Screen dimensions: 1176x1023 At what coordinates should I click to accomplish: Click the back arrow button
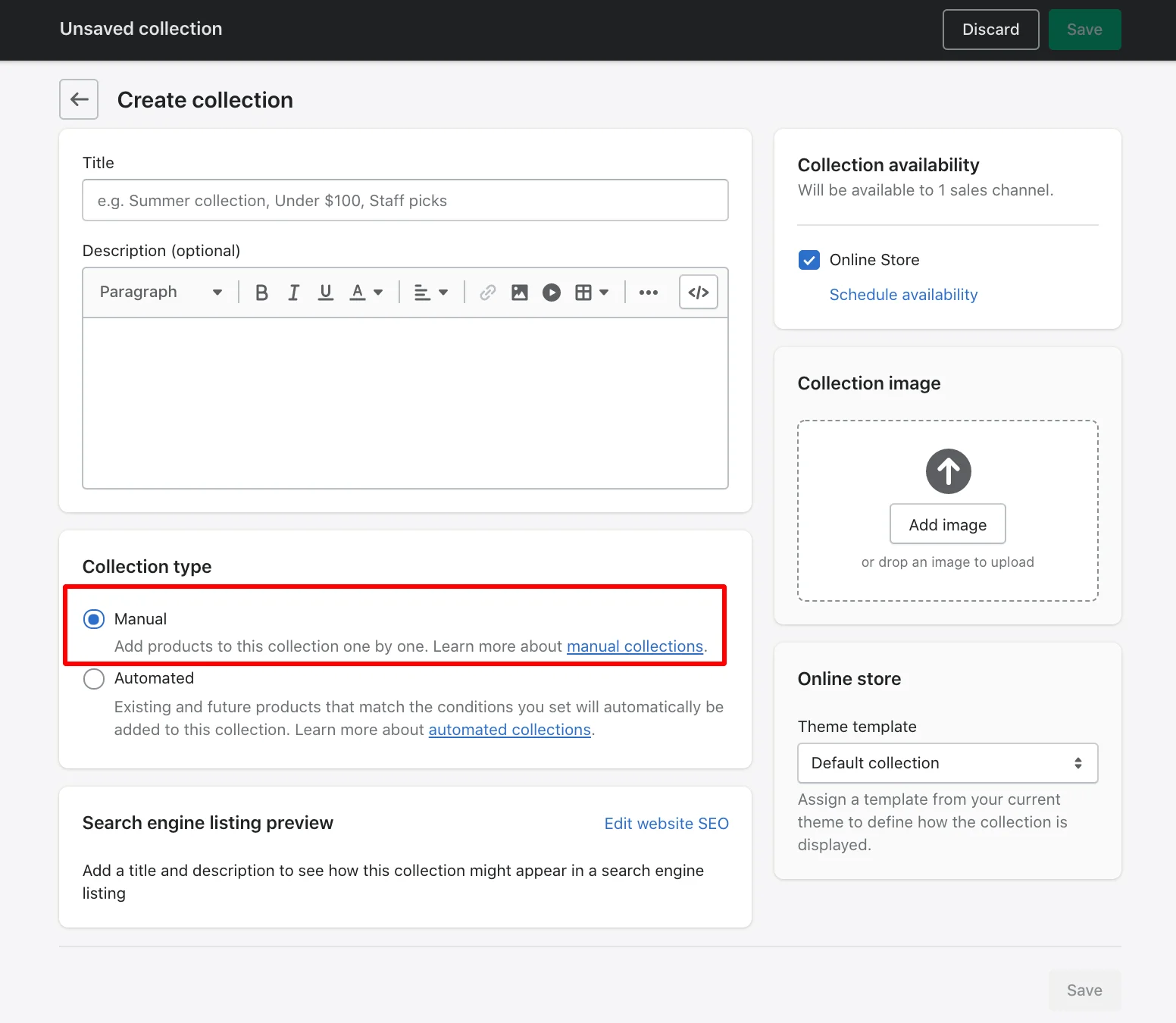coord(79,99)
